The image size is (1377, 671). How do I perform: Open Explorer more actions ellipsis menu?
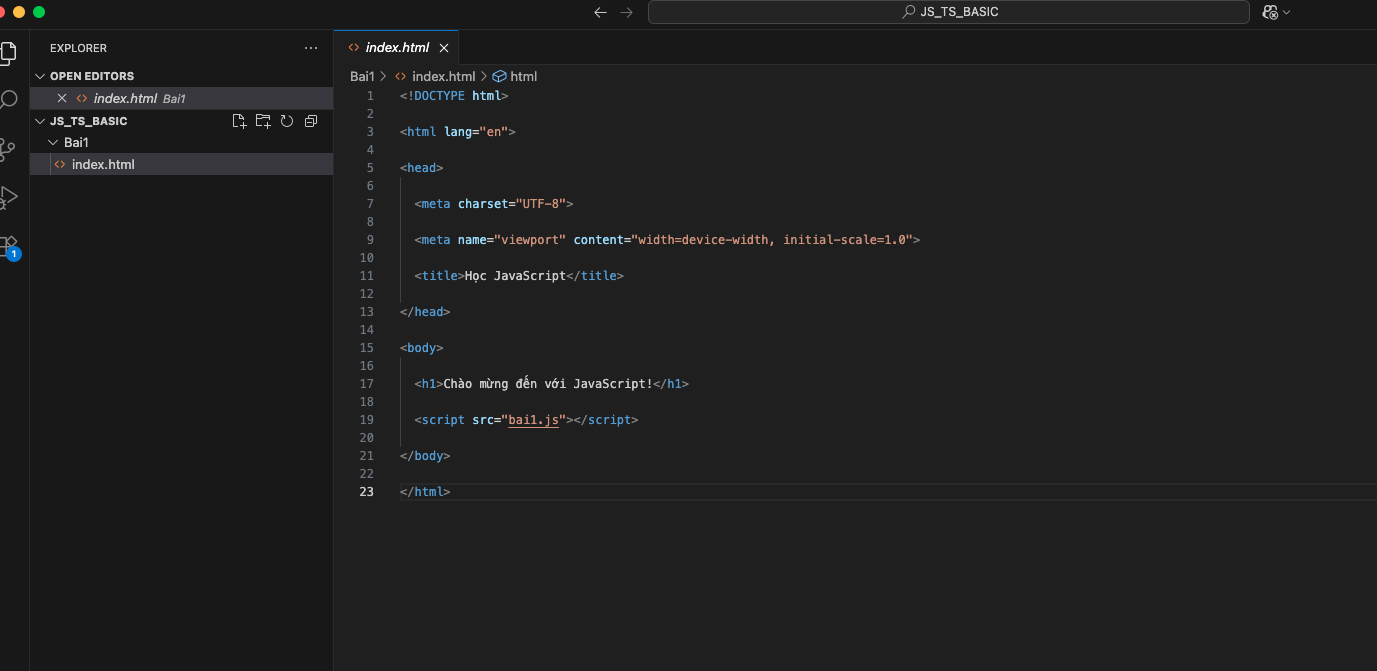[311, 48]
